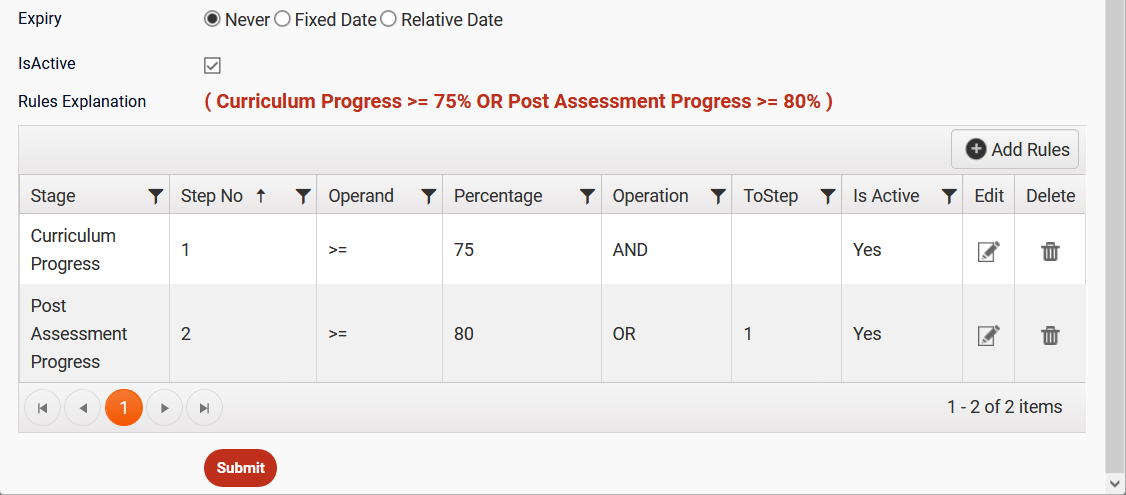Select the Relative Date expiry option

tap(388, 19)
